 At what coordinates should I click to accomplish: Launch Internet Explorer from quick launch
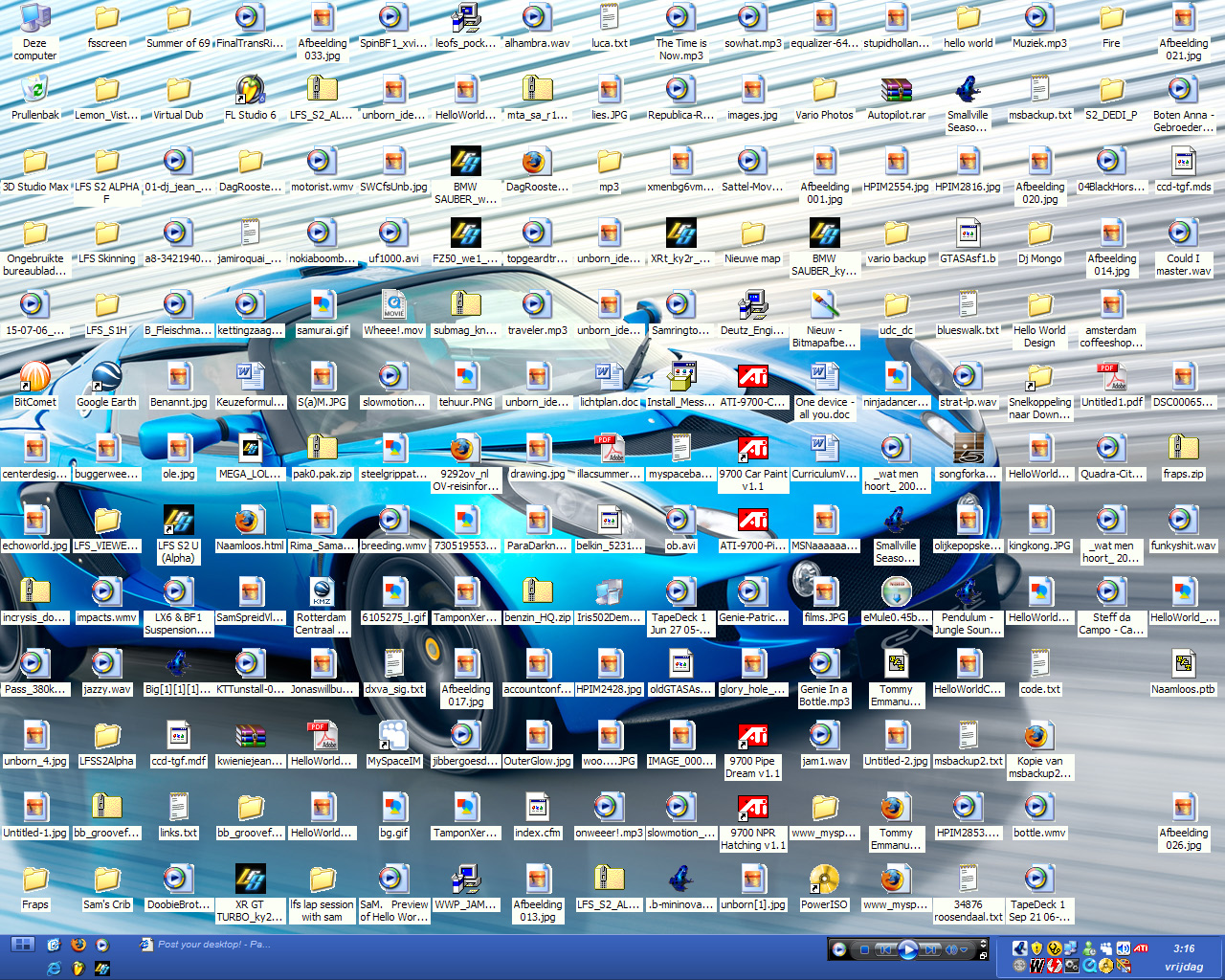coord(55,968)
